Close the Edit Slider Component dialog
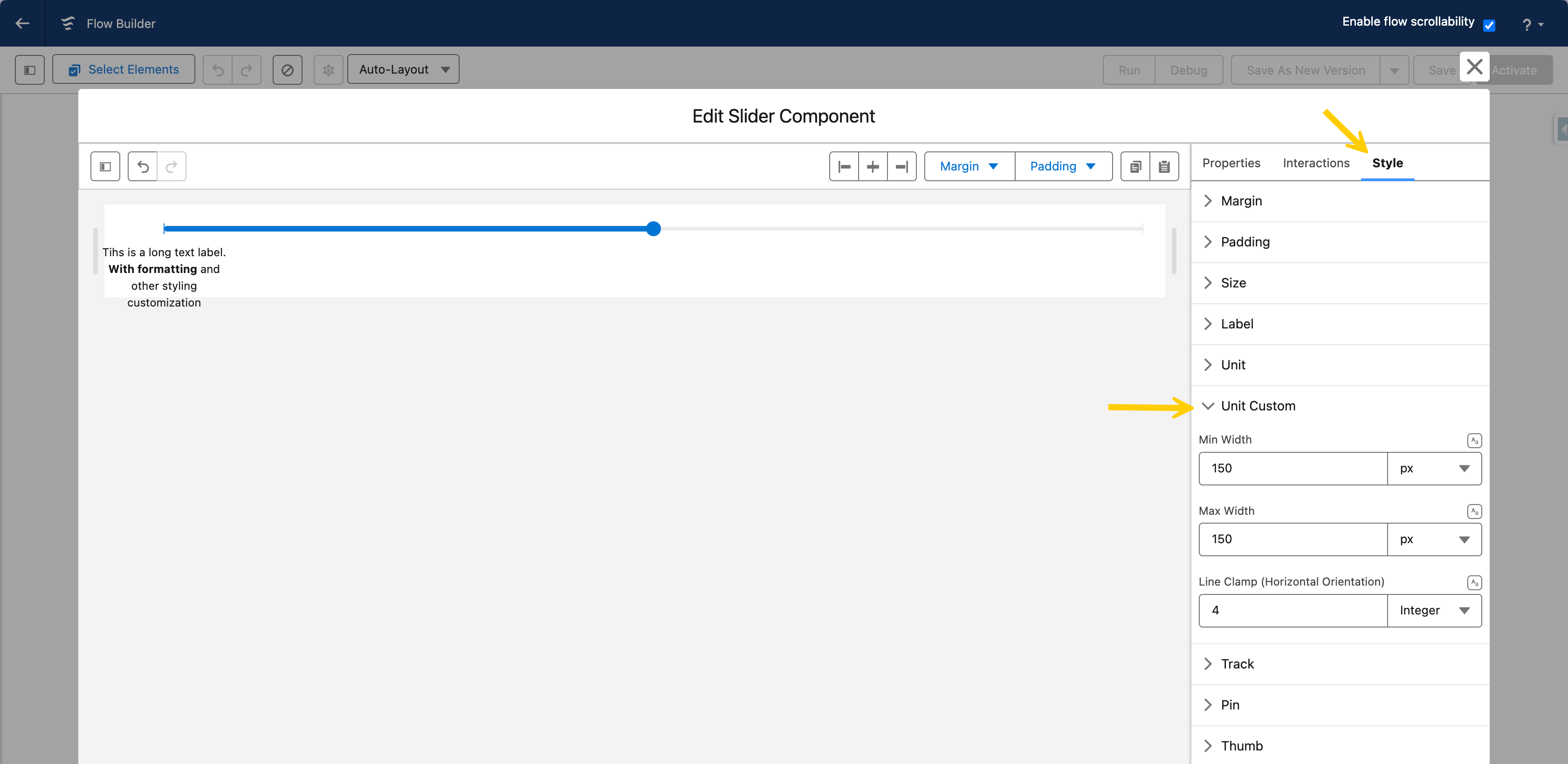1568x764 pixels. [x=1474, y=67]
